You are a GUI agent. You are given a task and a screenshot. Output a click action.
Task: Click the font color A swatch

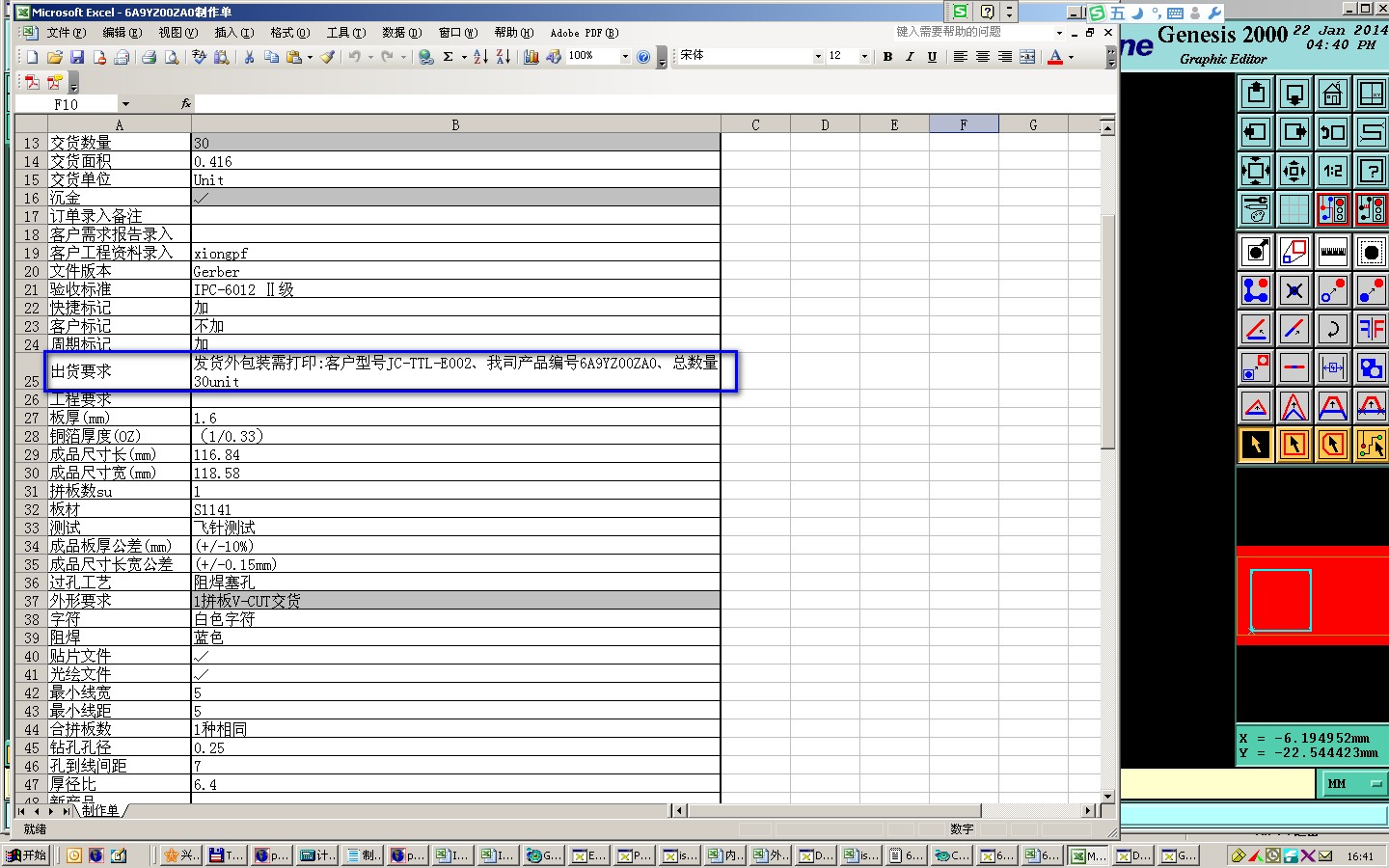[1055, 57]
